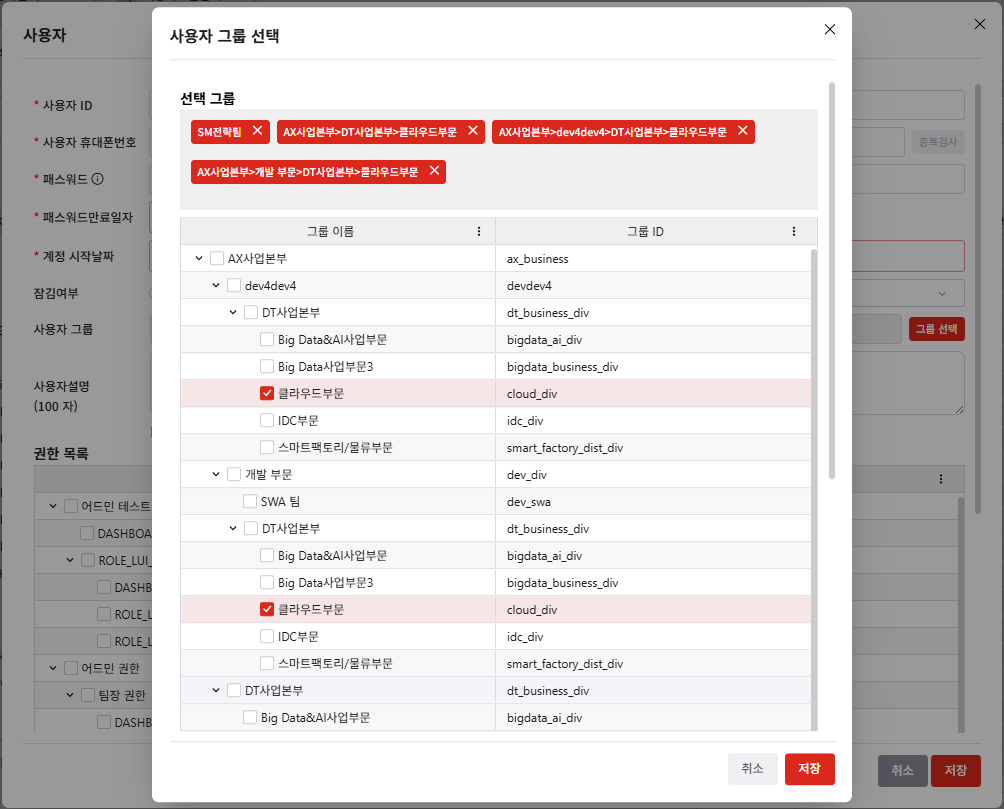
Task: Check the last Big Data&AI사업부문 row
Action: pos(250,717)
